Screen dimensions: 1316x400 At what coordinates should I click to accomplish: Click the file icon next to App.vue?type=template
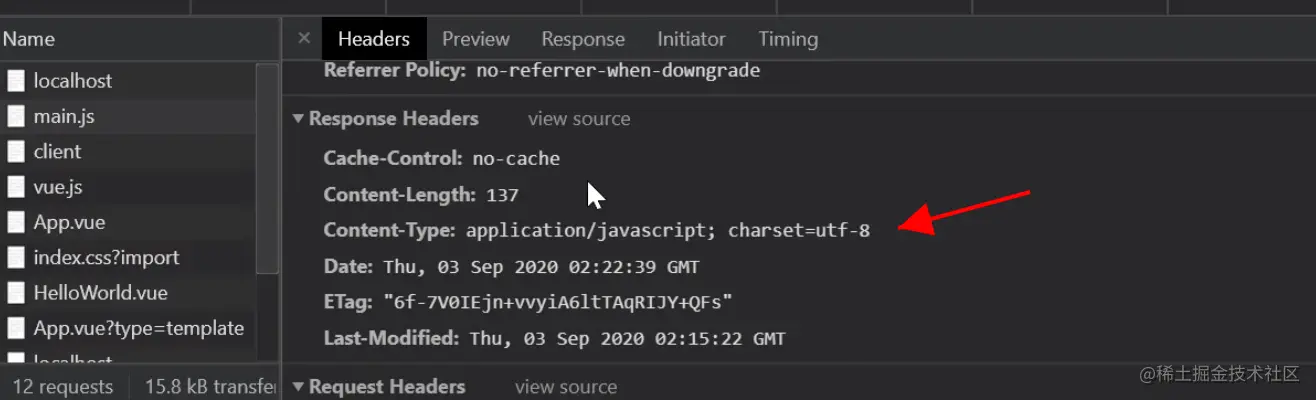pyautogui.click(x=15, y=328)
